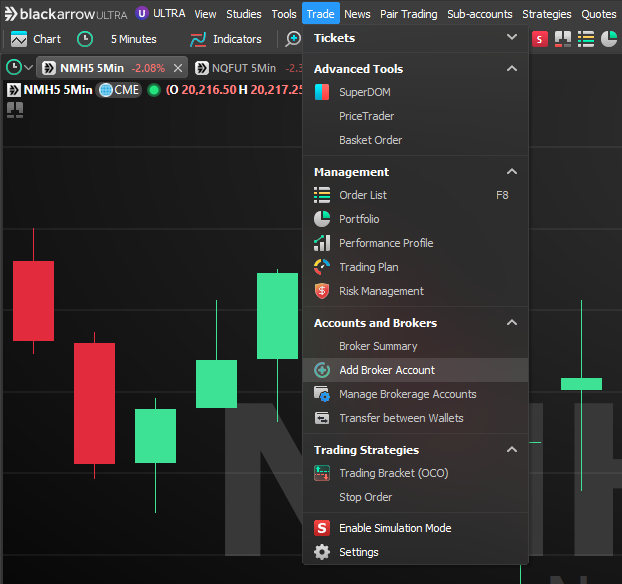Open Performance Profile
Screen dimensions: 622x584
(x=385, y=243)
